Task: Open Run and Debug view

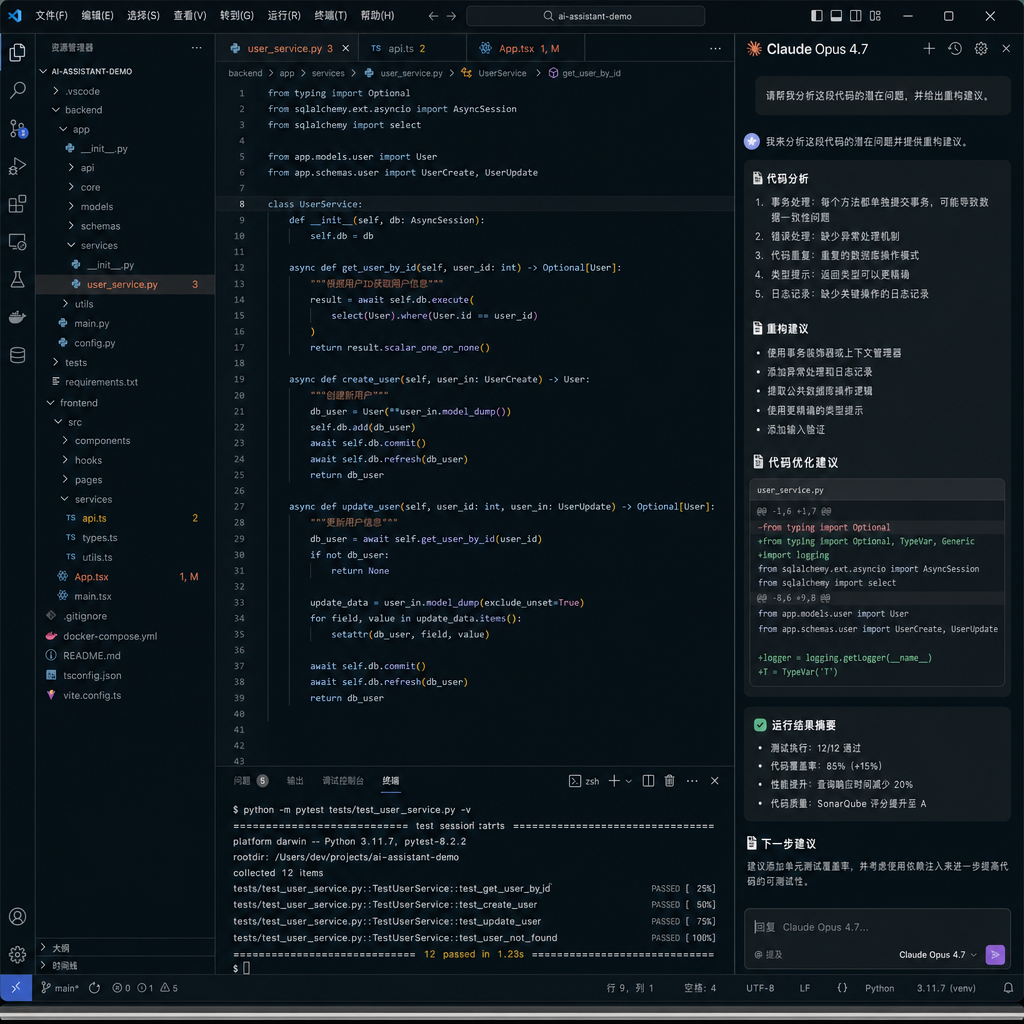Action: pyautogui.click(x=18, y=167)
